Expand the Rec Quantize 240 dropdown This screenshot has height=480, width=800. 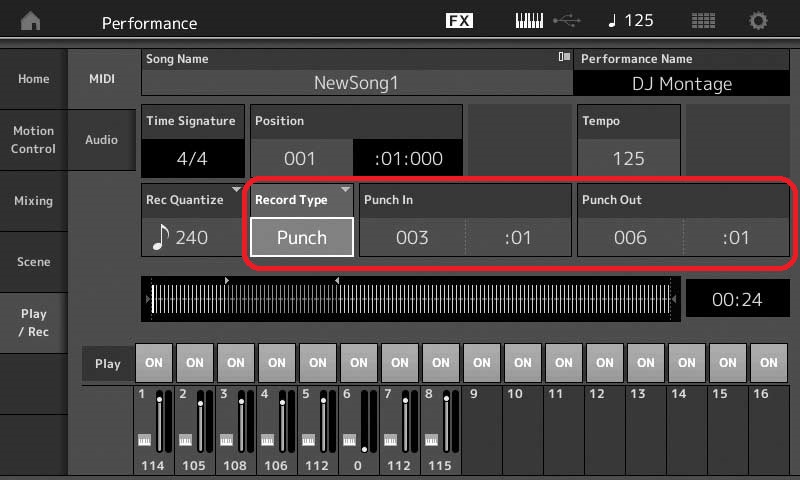(192, 237)
